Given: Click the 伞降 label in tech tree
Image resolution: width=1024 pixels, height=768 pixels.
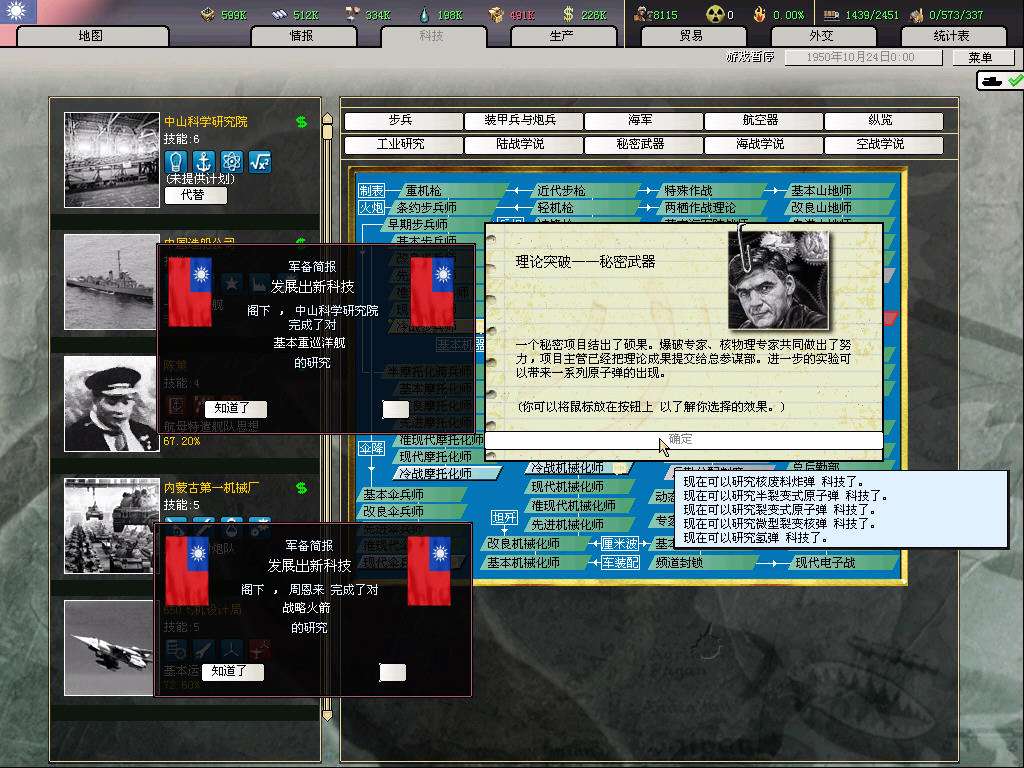Looking at the screenshot, I should pyautogui.click(x=371, y=449).
